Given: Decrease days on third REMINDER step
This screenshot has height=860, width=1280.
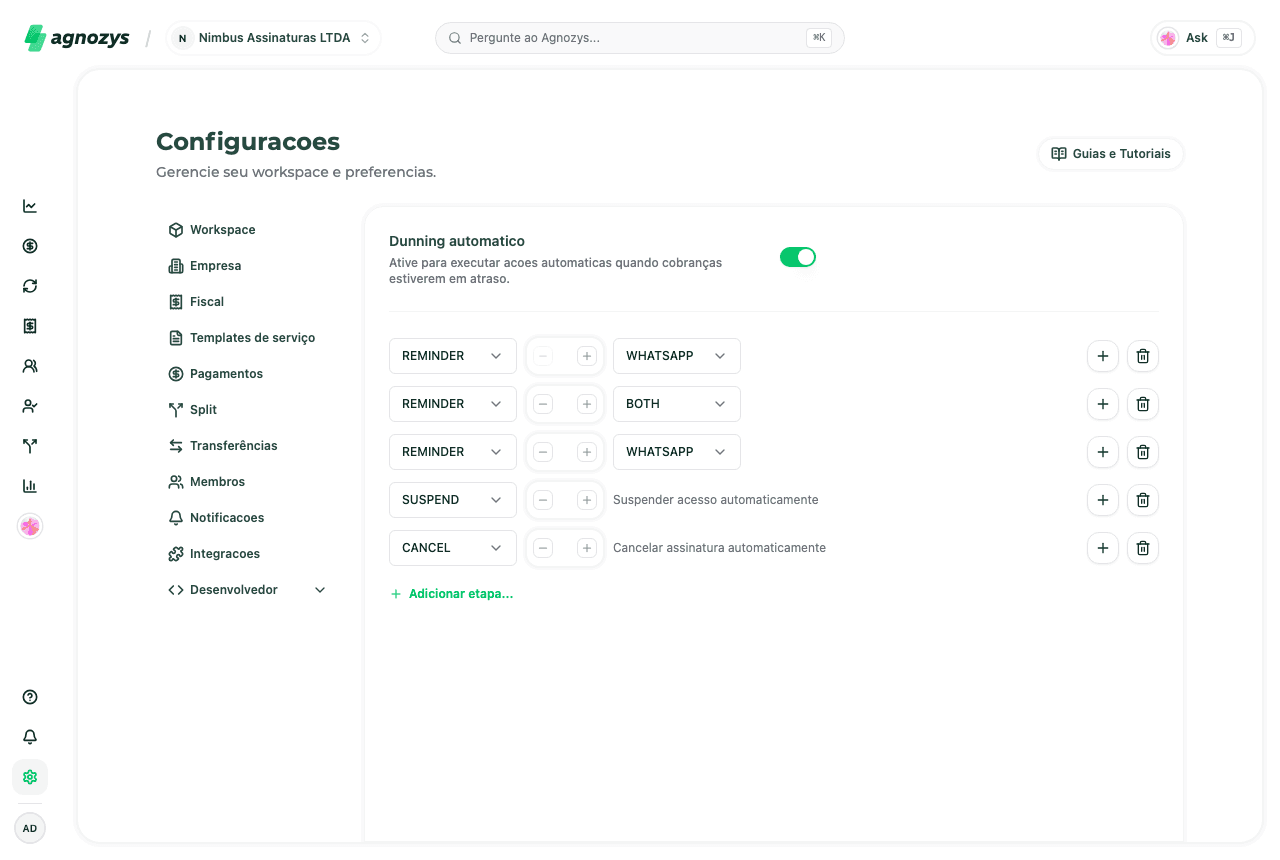Looking at the screenshot, I should point(543,452).
